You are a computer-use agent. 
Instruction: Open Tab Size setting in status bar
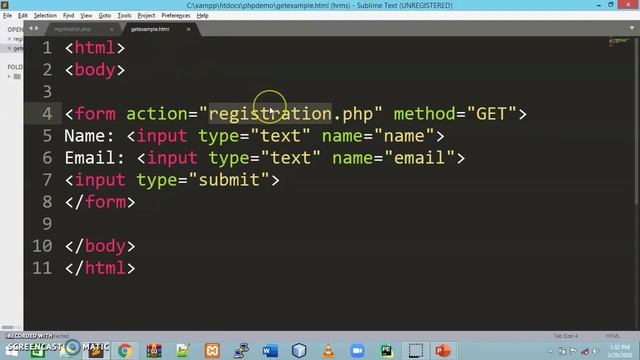(565, 336)
